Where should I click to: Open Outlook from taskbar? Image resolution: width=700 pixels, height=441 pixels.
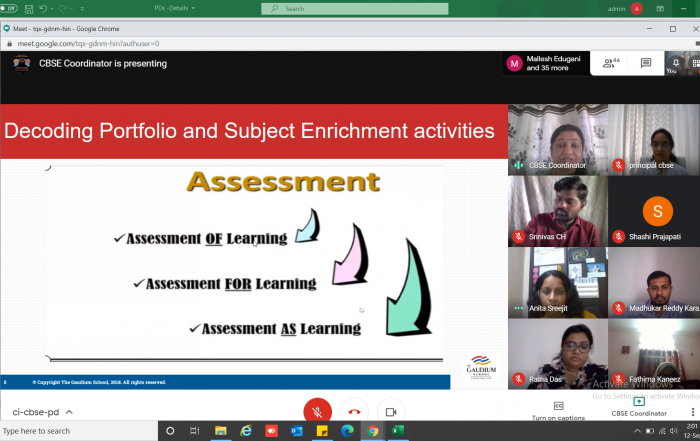click(x=296, y=431)
